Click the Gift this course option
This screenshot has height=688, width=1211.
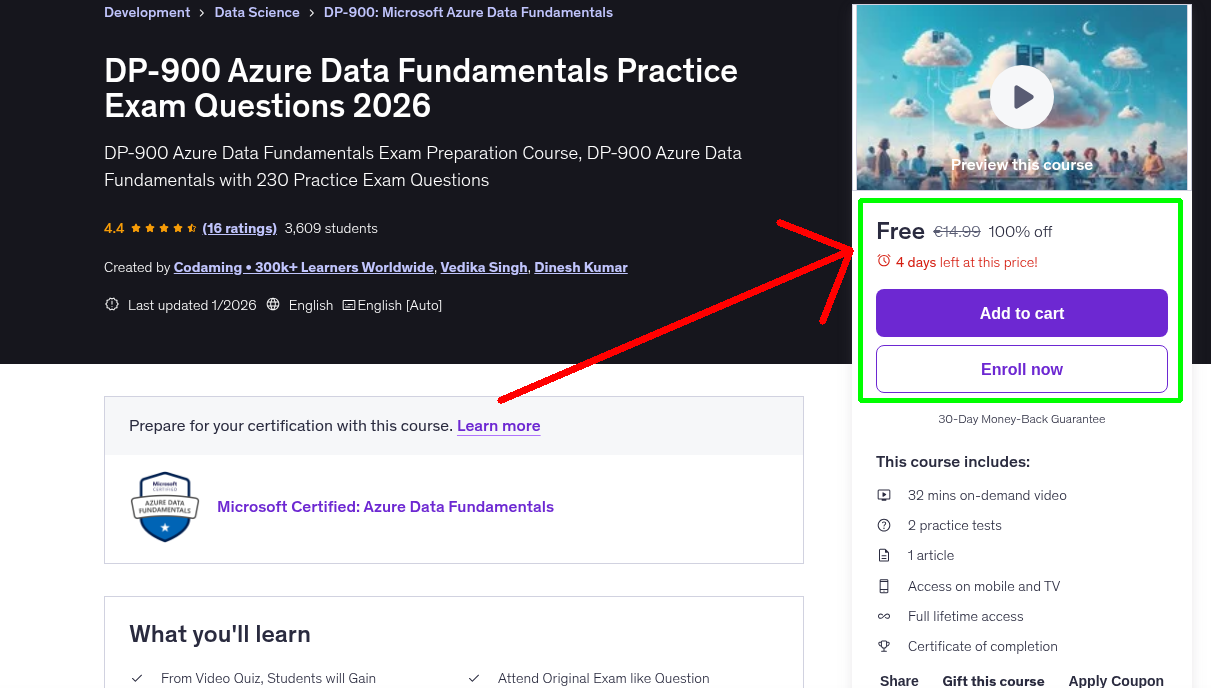click(993, 680)
